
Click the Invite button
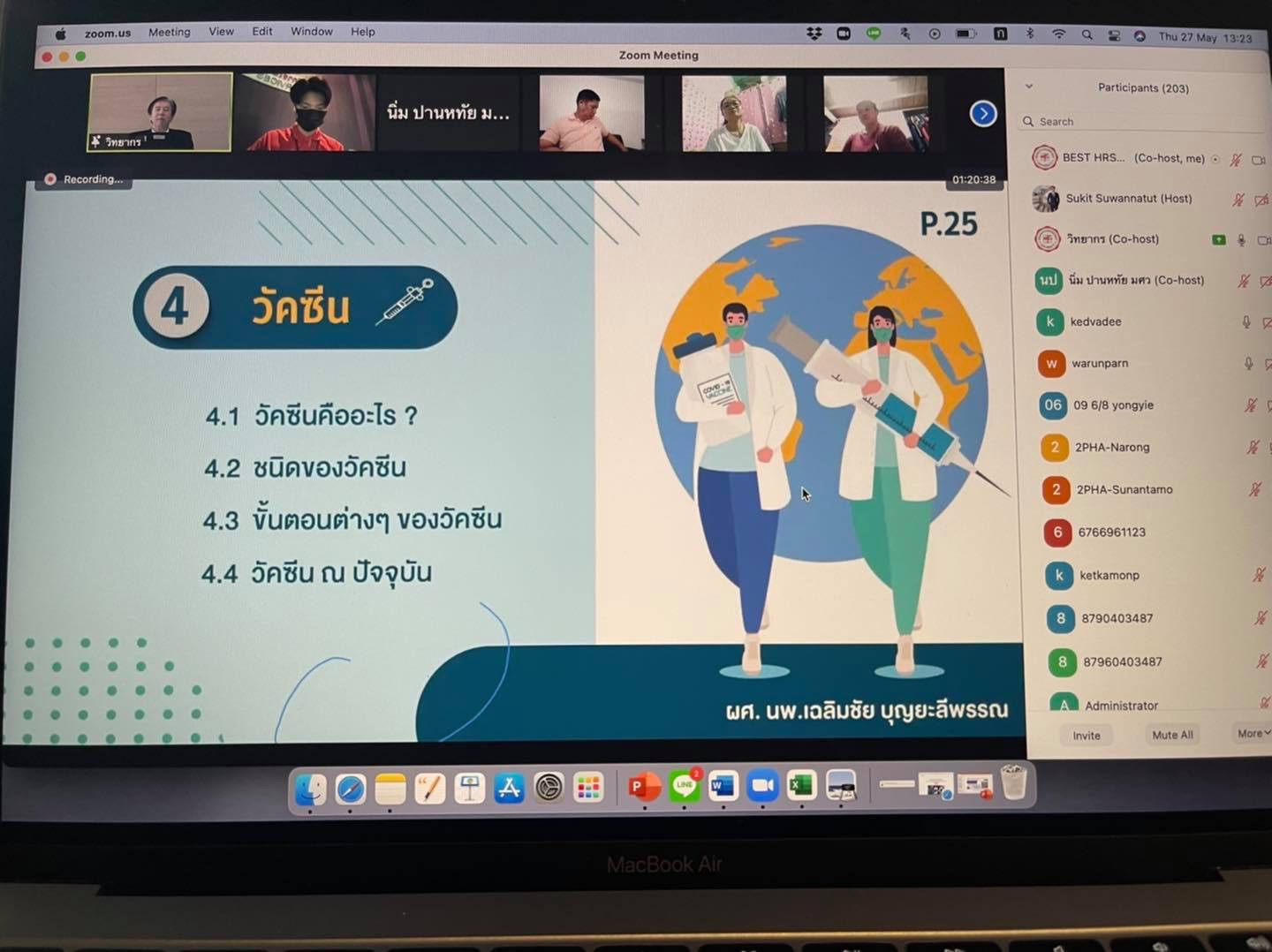tap(1086, 736)
